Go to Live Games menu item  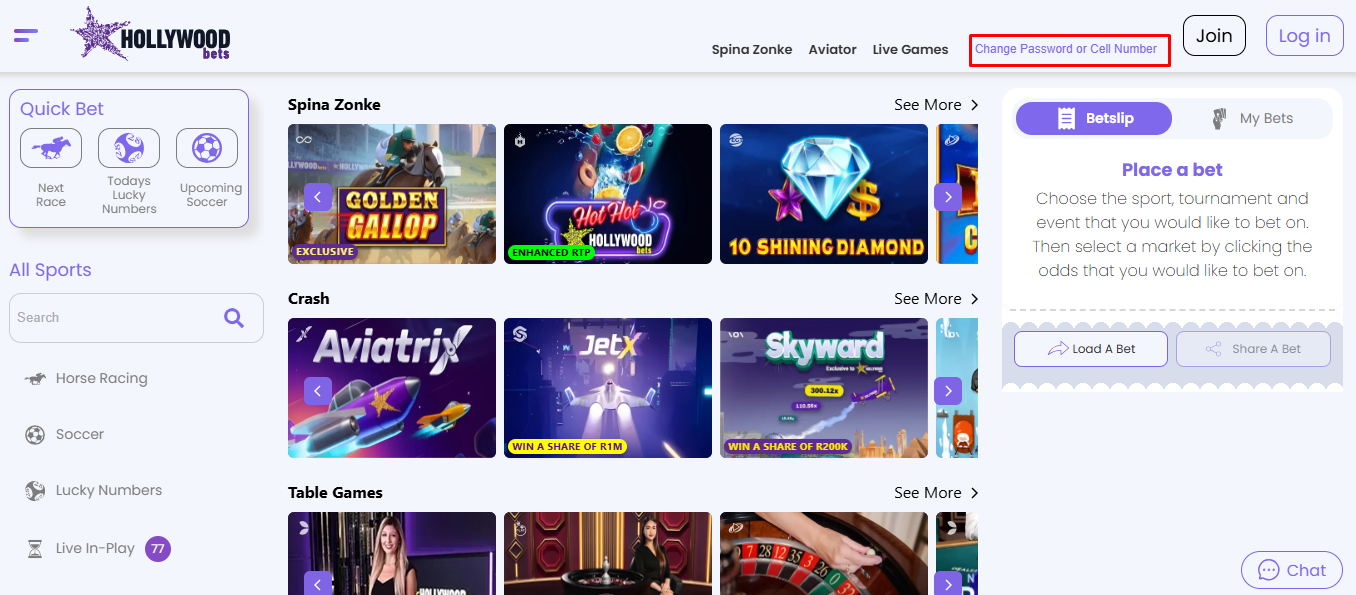pyautogui.click(x=910, y=49)
